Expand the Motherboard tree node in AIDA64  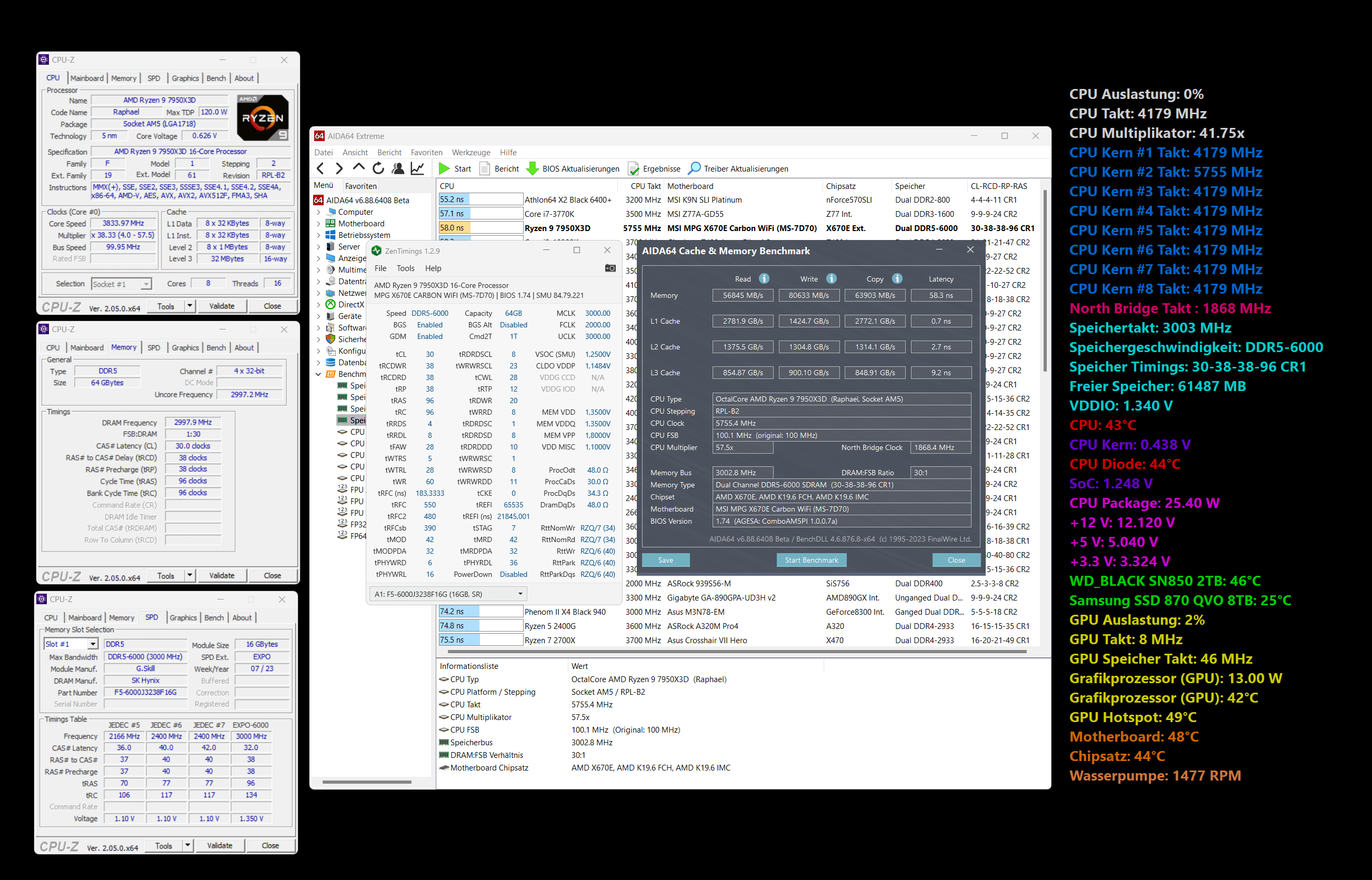[319, 224]
